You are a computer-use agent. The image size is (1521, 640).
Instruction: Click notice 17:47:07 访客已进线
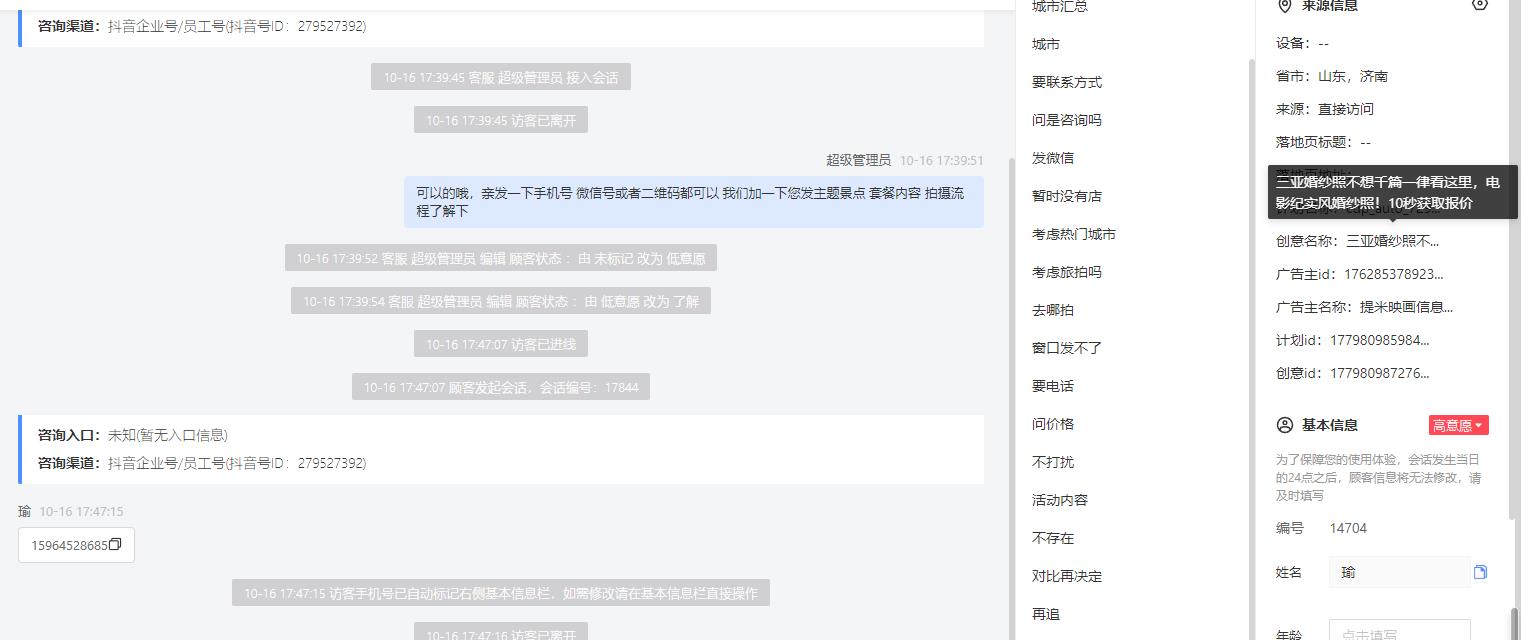(501, 344)
